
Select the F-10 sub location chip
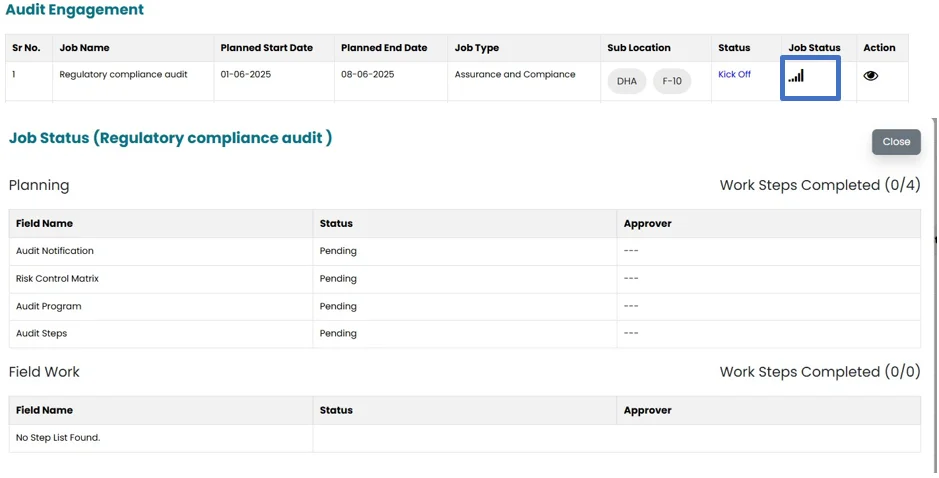(672, 81)
